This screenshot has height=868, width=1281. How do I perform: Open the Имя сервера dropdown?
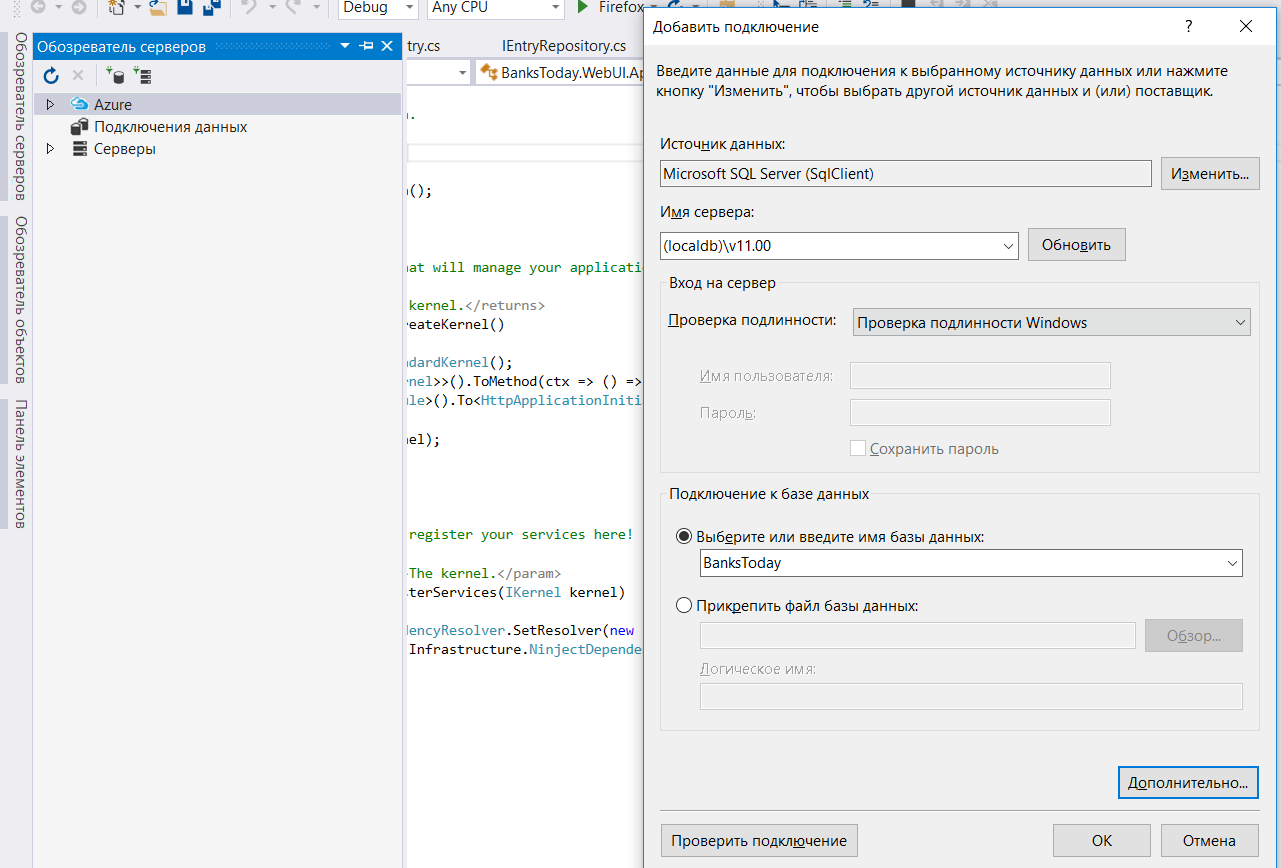click(1008, 245)
